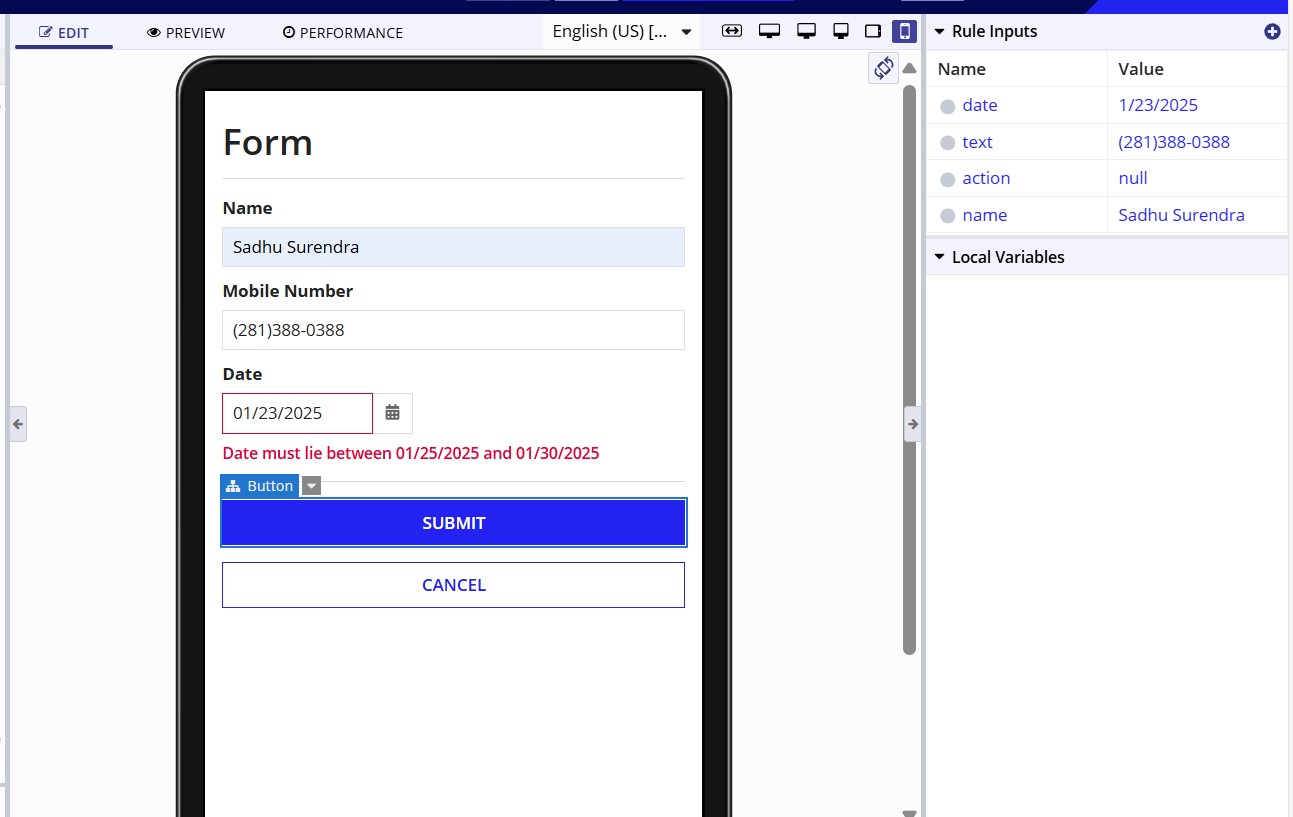Collapse the right pane arrow
The height and width of the screenshot is (817, 1293).
(913, 424)
